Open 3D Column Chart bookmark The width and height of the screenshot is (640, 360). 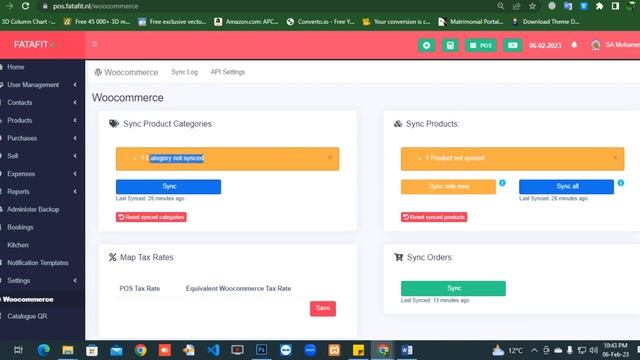pyautogui.click(x=29, y=22)
